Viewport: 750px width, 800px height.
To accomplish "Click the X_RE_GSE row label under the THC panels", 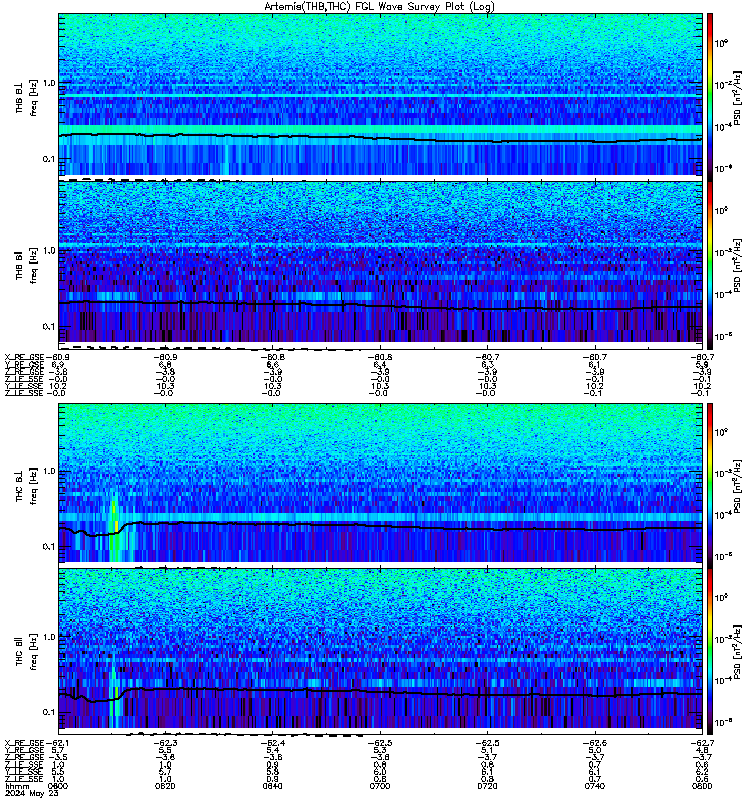I will 24,743.
